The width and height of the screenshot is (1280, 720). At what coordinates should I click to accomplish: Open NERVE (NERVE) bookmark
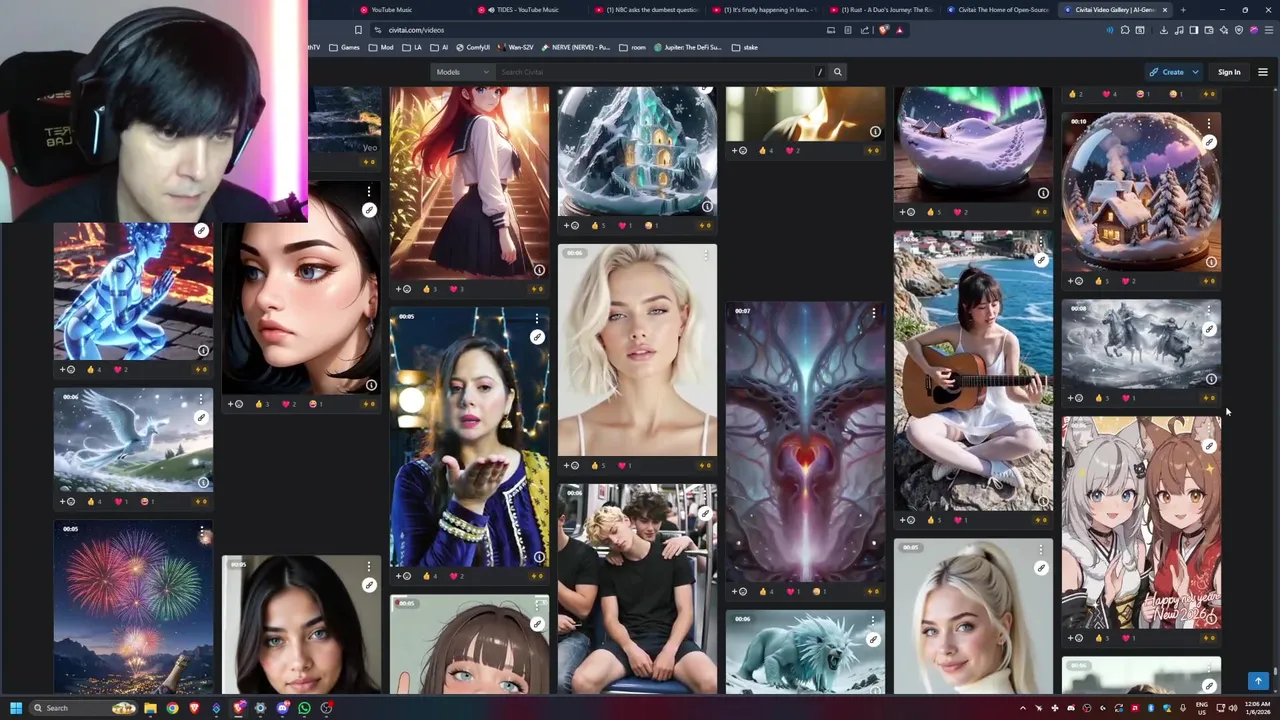coord(575,47)
